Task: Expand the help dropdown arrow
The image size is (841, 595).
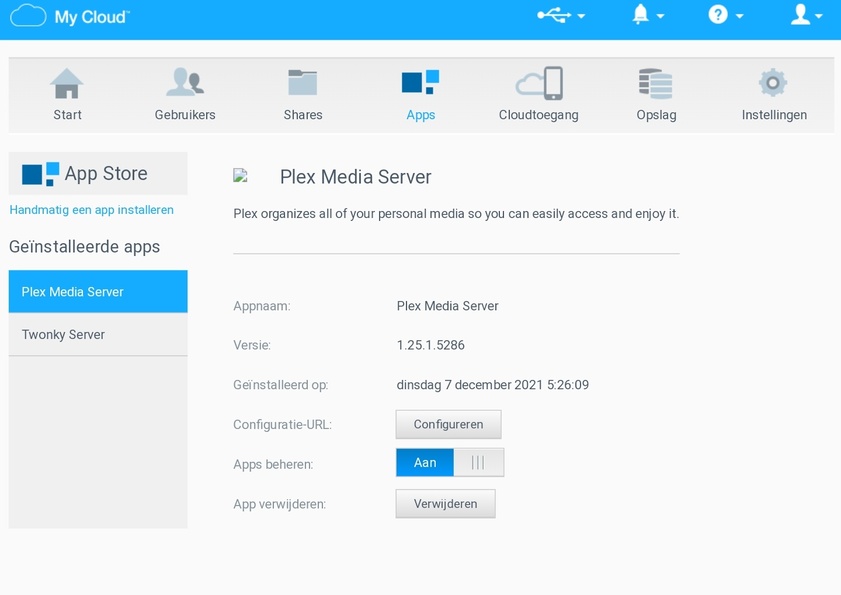Action: (x=740, y=17)
